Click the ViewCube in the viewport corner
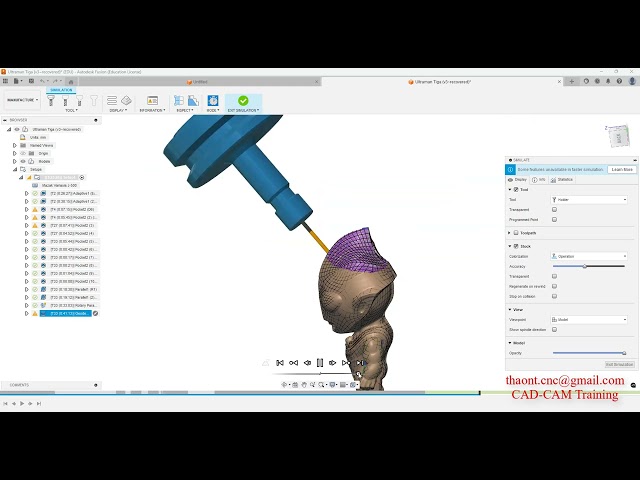 (x=618, y=135)
